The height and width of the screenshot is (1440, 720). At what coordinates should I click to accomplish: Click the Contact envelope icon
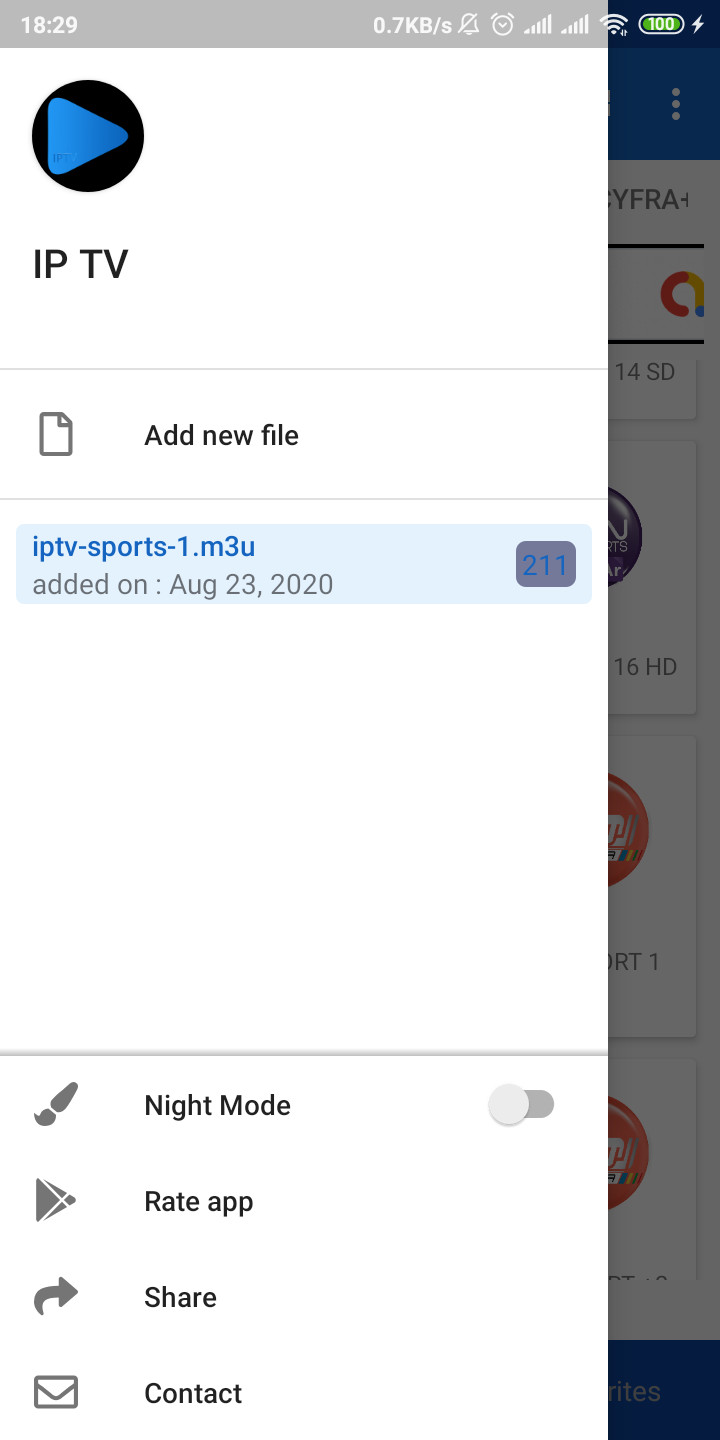(x=56, y=1393)
